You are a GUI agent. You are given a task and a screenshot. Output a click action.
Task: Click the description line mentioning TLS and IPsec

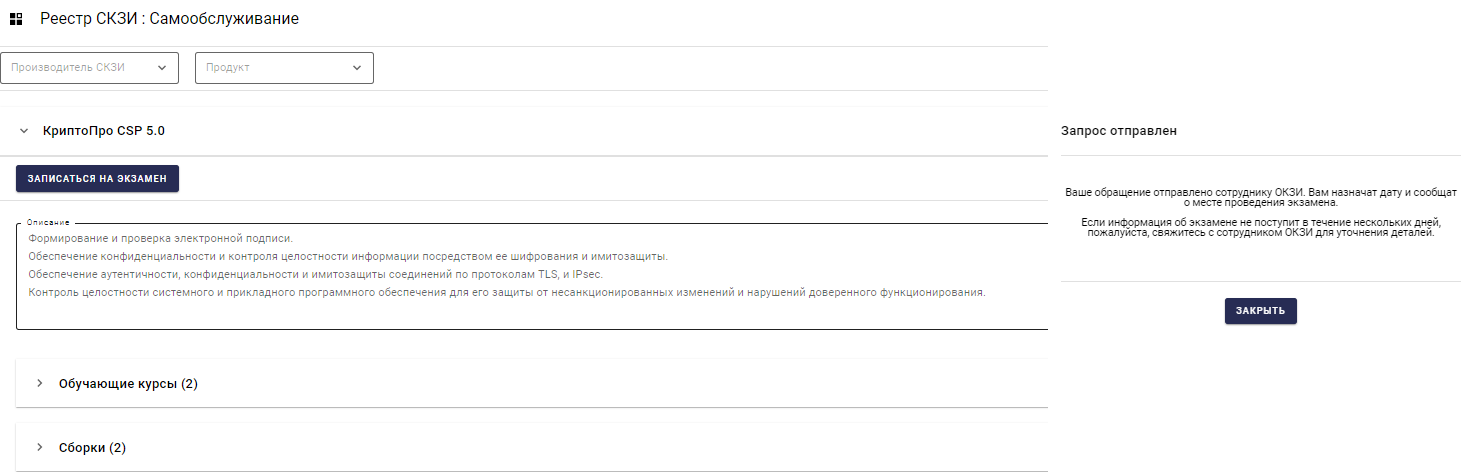click(x=315, y=274)
